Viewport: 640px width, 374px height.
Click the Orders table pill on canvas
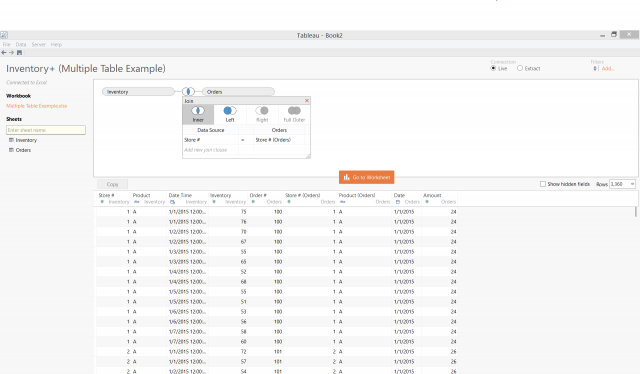[238, 91]
